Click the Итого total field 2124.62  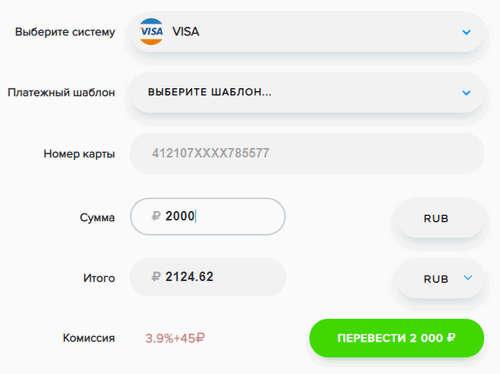coord(208,277)
